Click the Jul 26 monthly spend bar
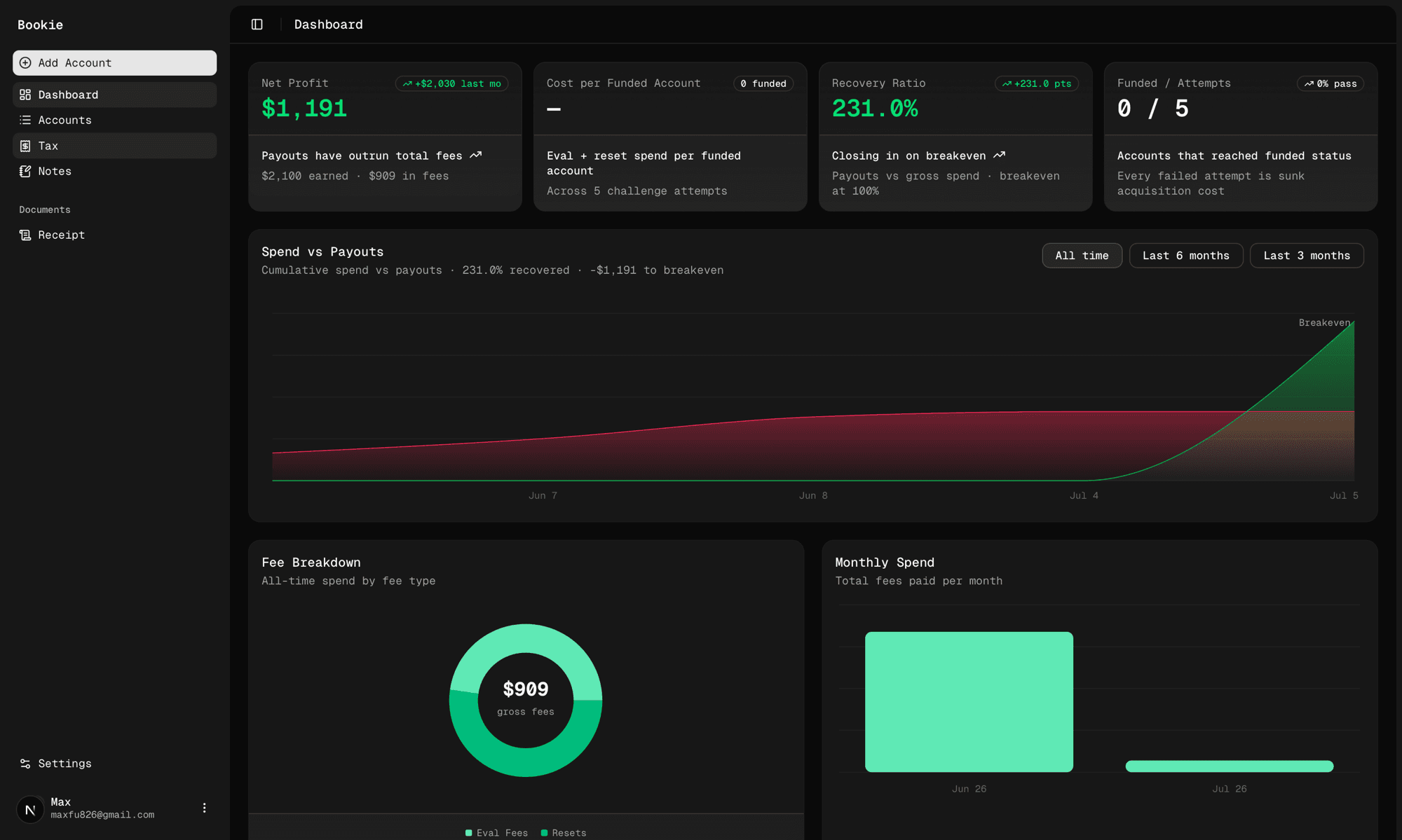This screenshot has width=1402, height=840. (x=1230, y=766)
